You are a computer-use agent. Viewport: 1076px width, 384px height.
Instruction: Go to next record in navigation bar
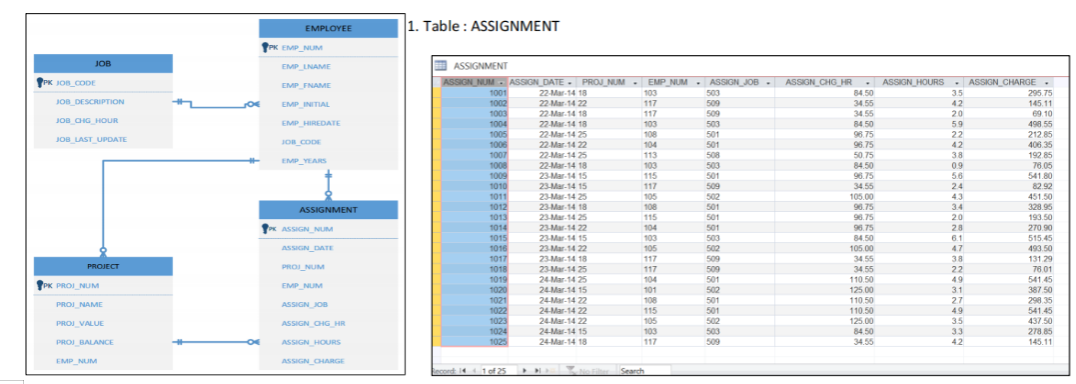[x=524, y=370]
